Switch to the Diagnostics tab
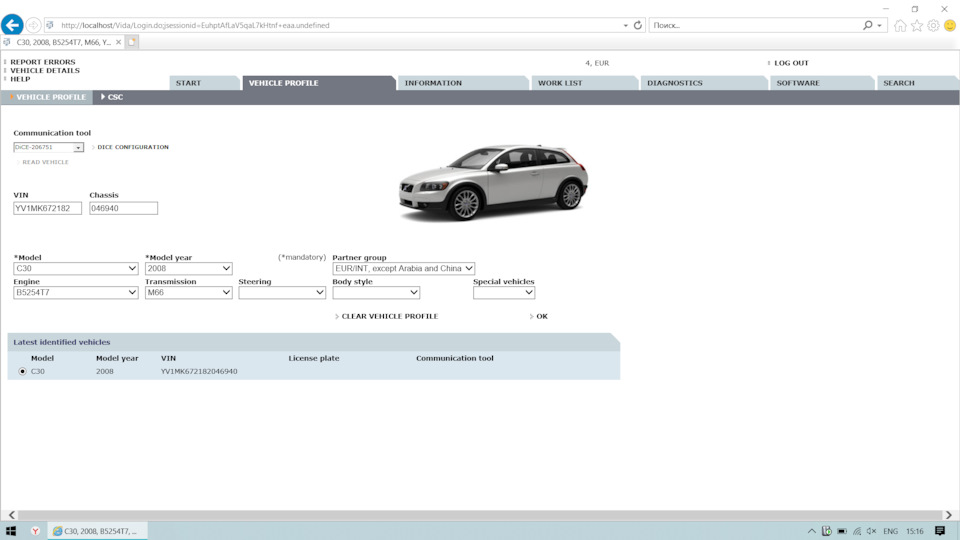Screen dimensions: 960x540 tap(675, 83)
